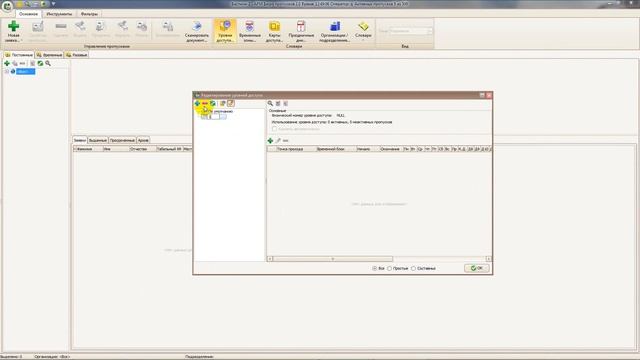640x360 pixels.
Task: Open the quick access toolbar dropdown arrow
Action: pos(53,4)
